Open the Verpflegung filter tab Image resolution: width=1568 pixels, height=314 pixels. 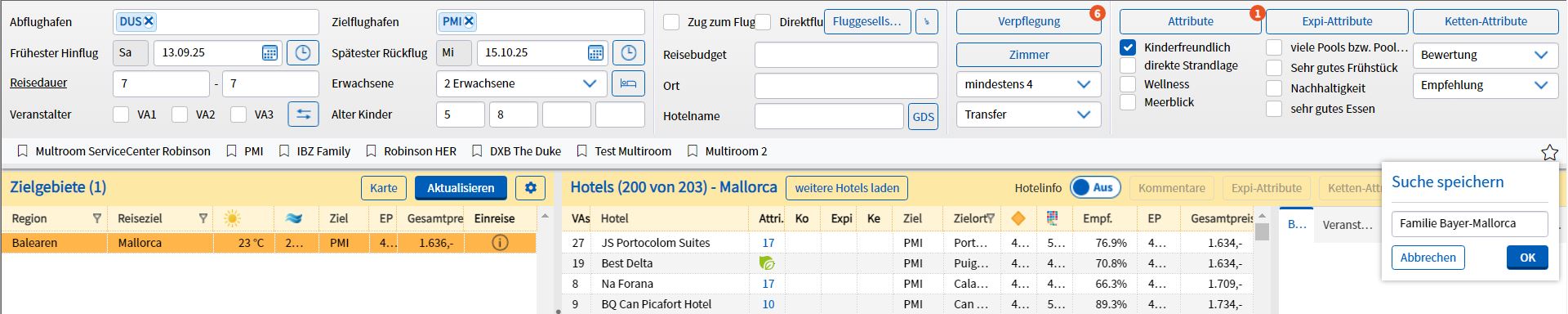pos(1028,21)
